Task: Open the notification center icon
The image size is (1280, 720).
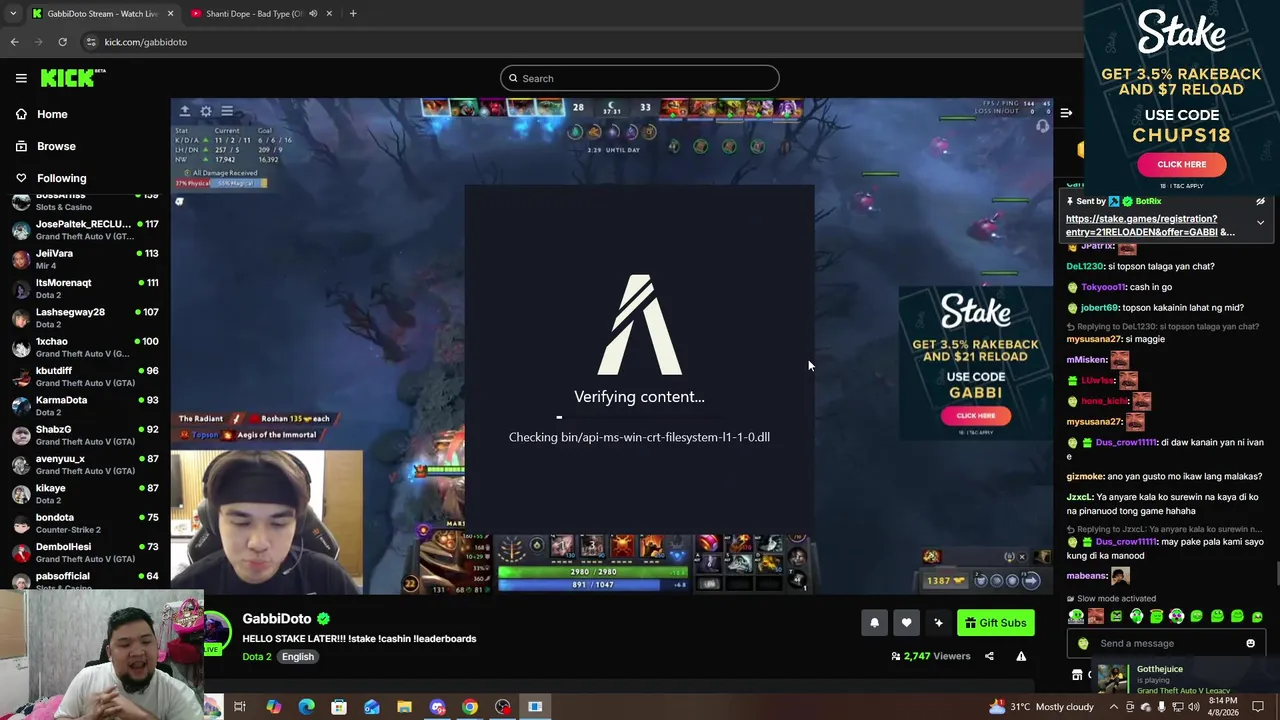Action: 1258,707
